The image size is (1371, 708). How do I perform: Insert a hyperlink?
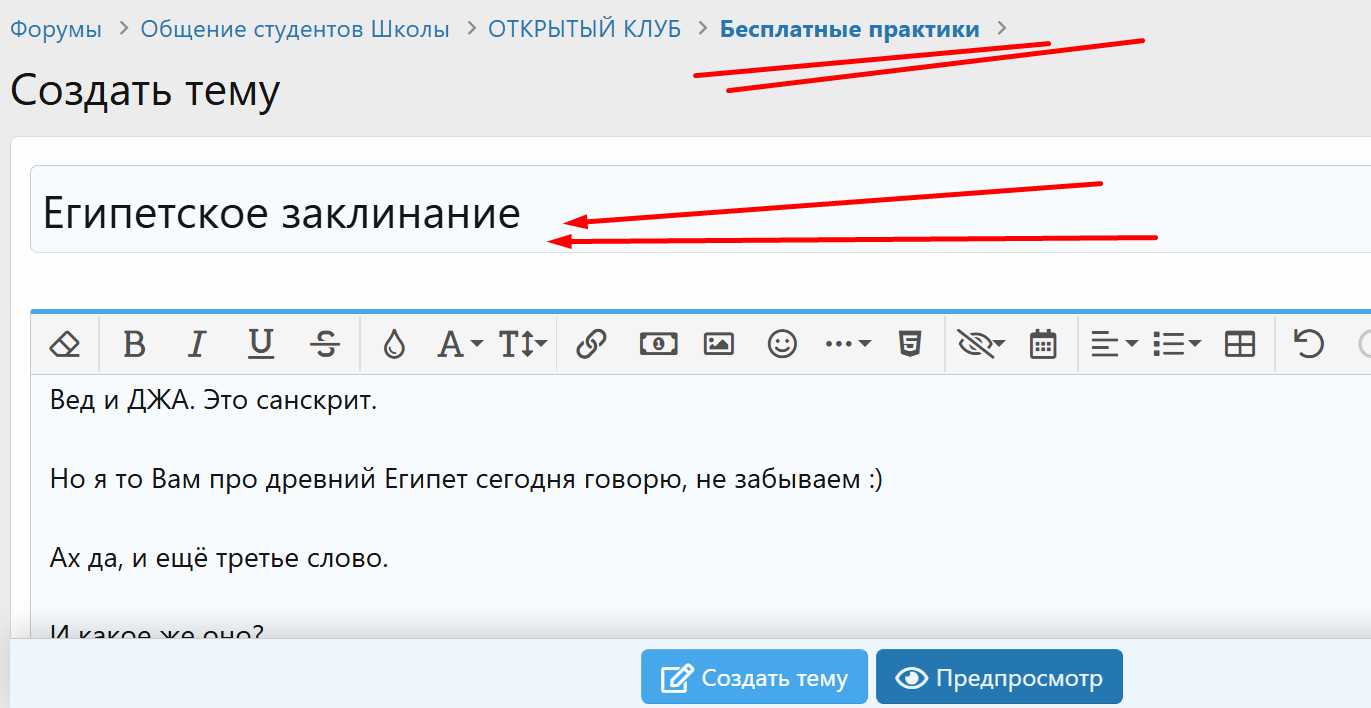coord(591,344)
